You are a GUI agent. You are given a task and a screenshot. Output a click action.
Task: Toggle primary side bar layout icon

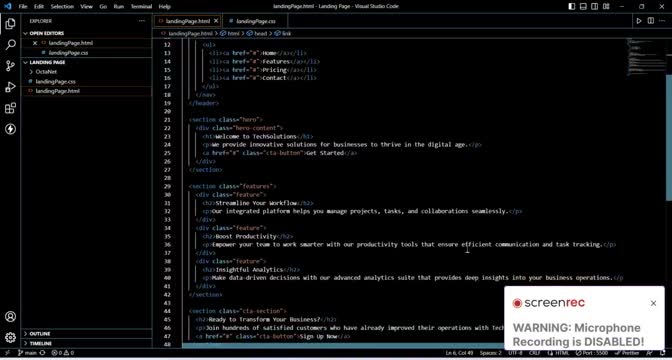(572, 6)
